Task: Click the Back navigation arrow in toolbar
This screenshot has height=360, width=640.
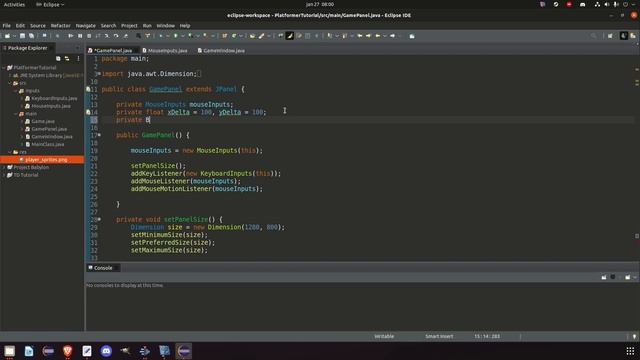Action: click(x=378, y=36)
